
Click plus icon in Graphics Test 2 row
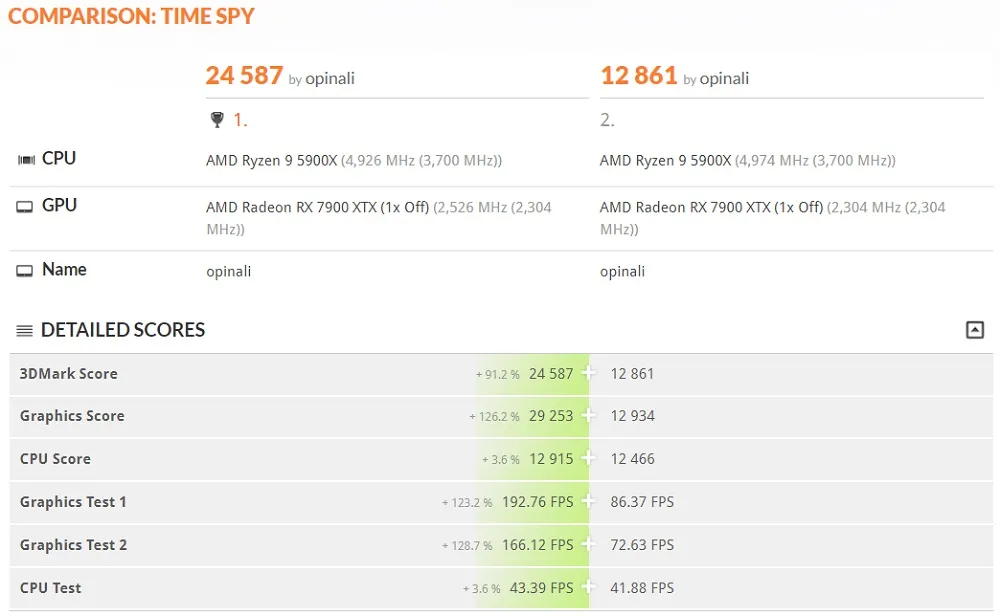click(x=588, y=545)
